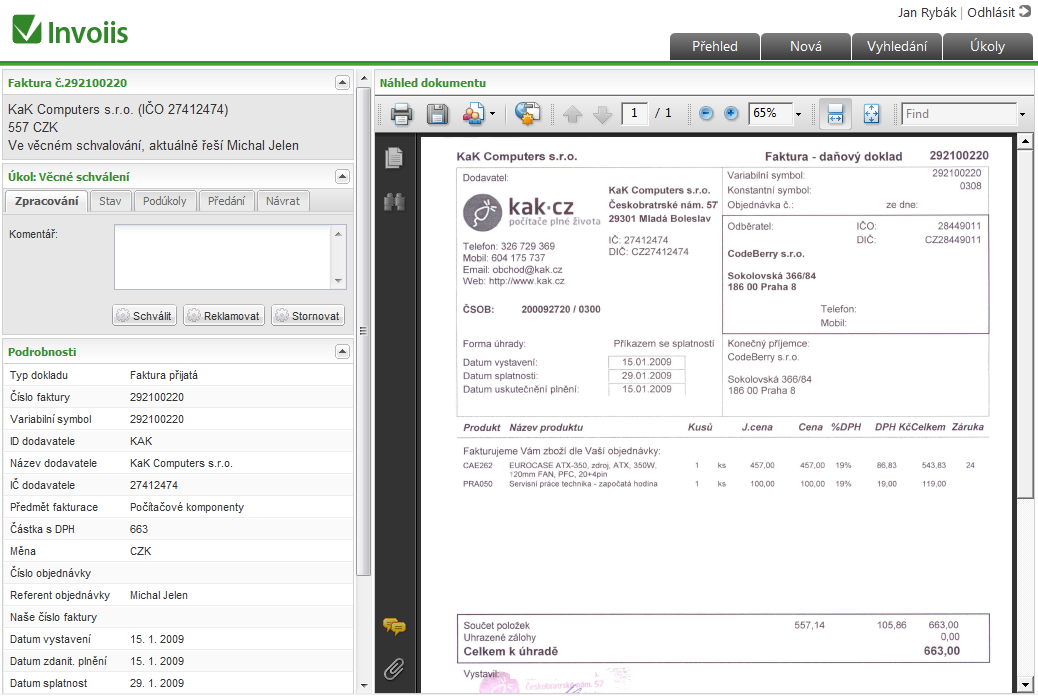Click the Stornovat button
Screen dimensions: 1038x696
coord(308,316)
